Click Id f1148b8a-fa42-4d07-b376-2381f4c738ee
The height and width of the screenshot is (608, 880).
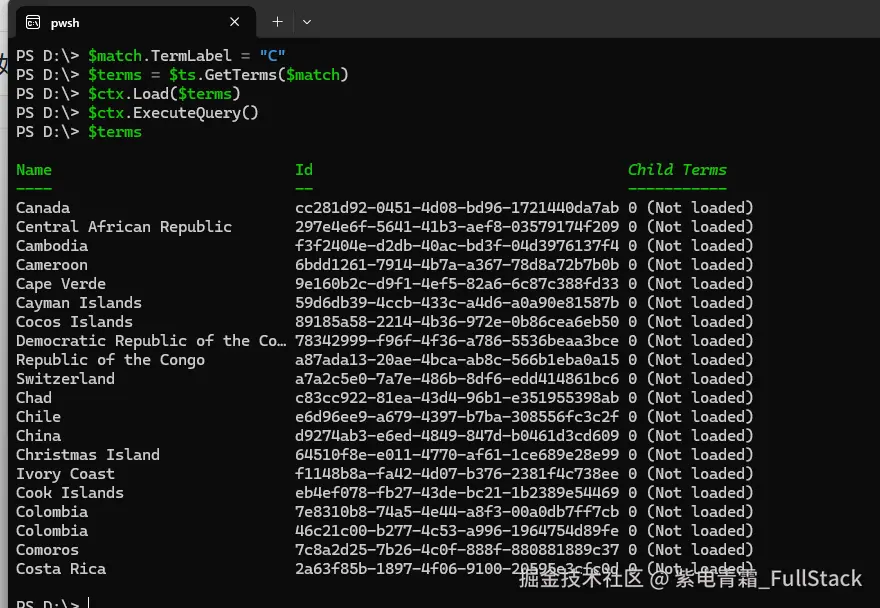click(x=457, y=474)
